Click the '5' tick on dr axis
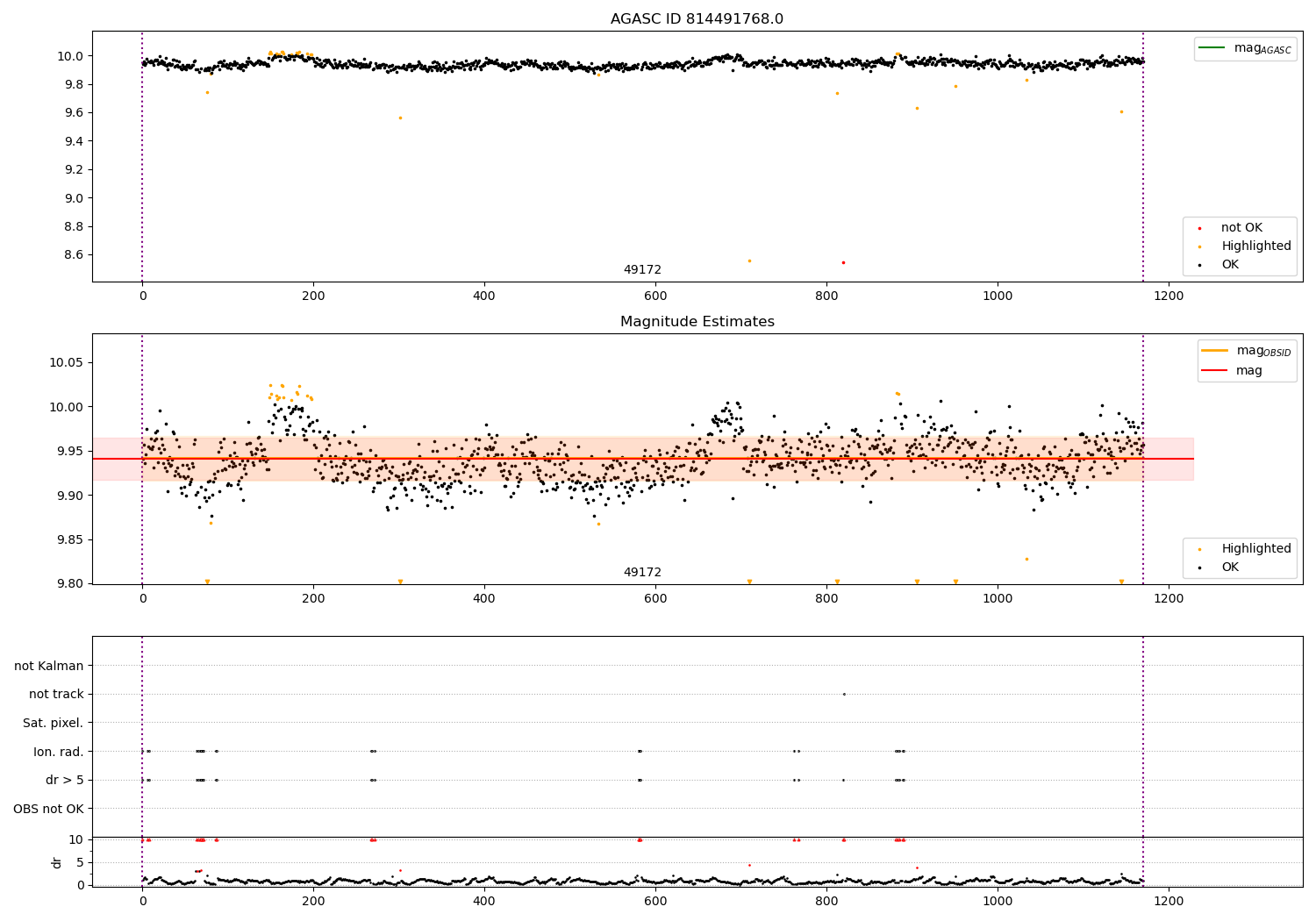 pos(80,862)
